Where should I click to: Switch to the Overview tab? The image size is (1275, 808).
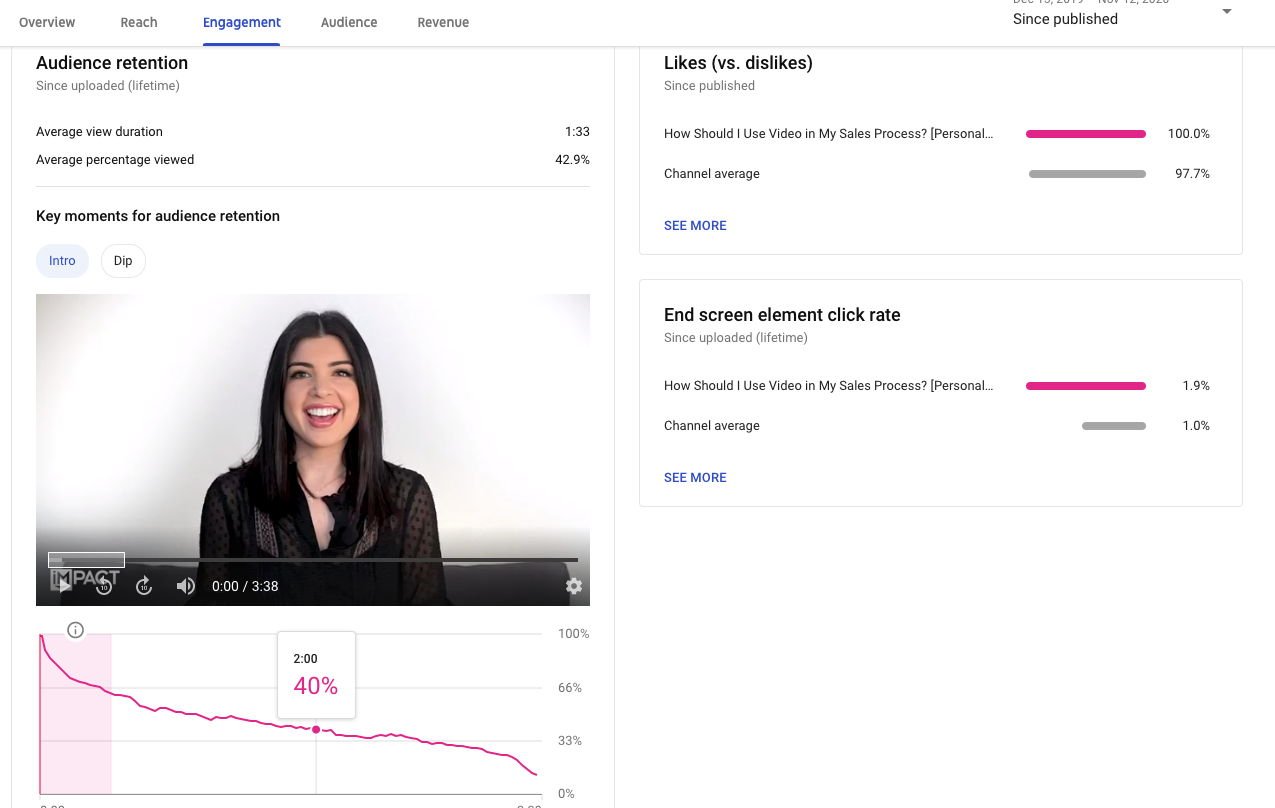click(47, 22)
